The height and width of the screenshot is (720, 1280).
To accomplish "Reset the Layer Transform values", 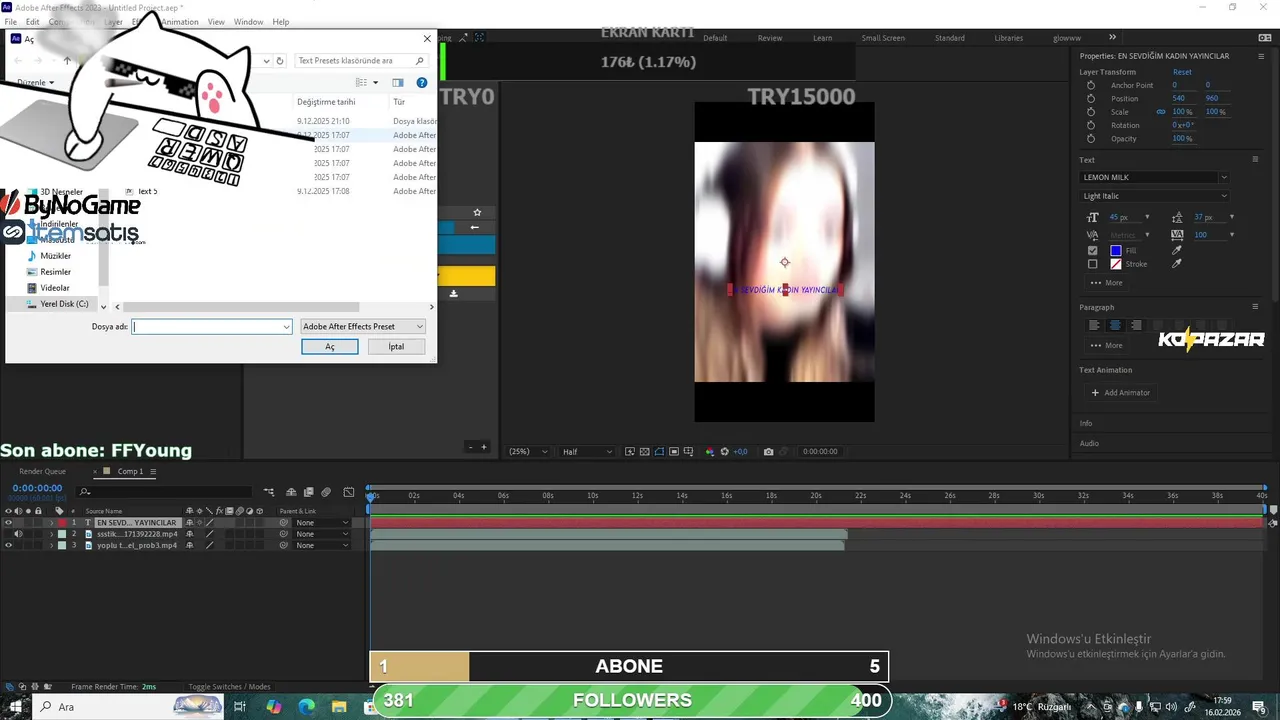I will 1182,72.
